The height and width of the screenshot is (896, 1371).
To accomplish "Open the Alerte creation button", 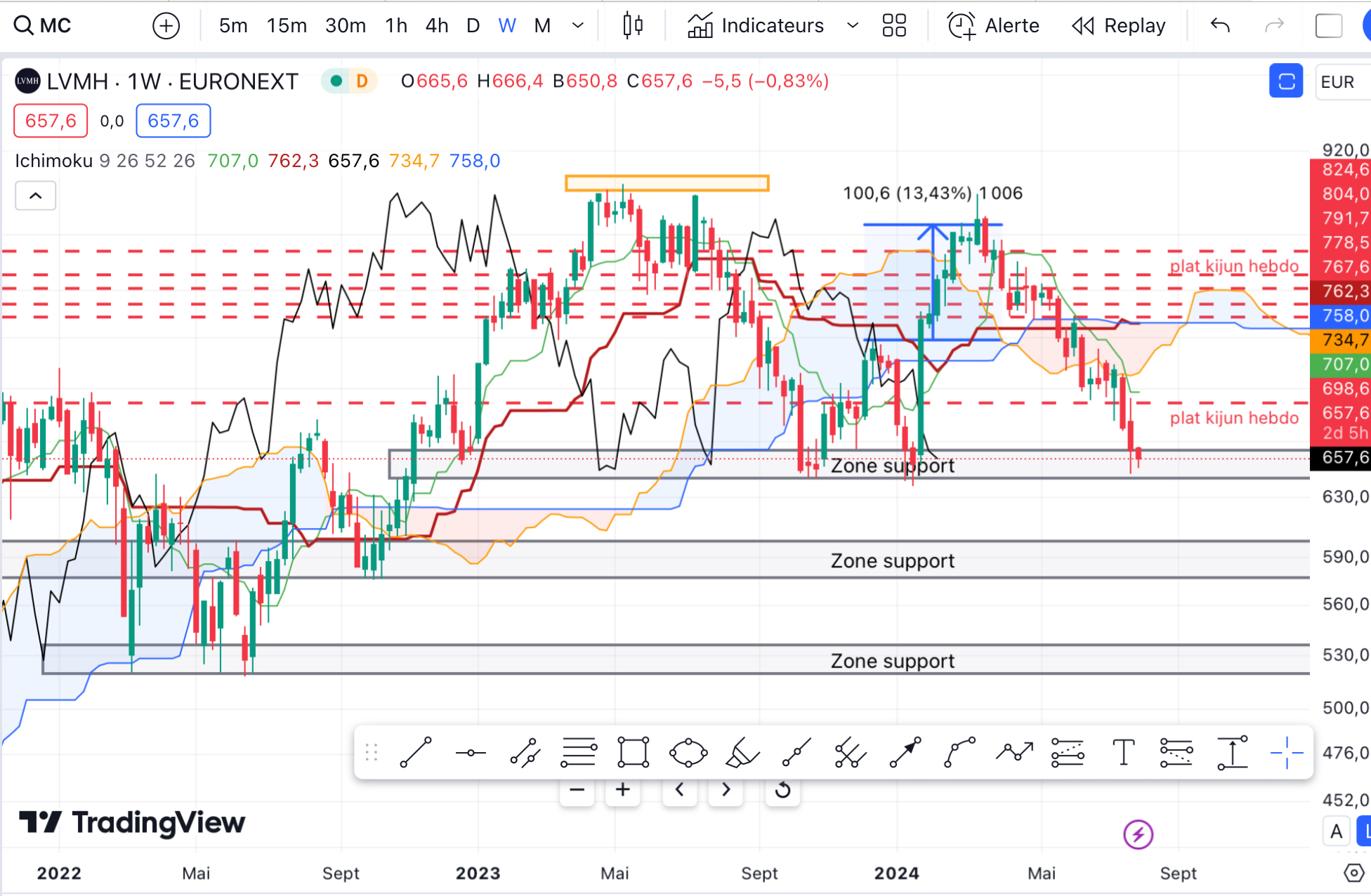I will click(993, 26).
